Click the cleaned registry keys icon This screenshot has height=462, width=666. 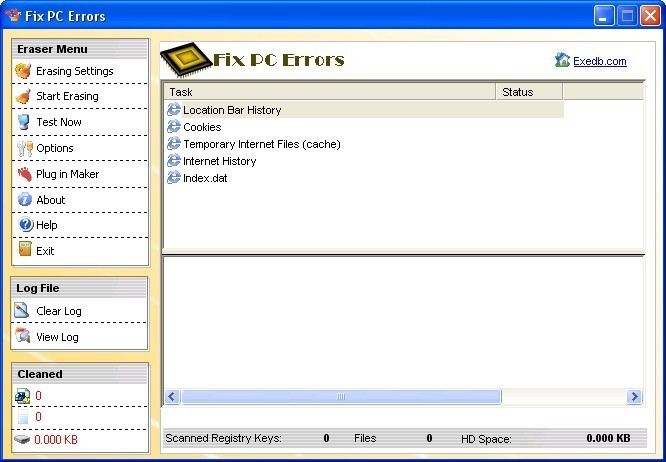coord(22,396)
